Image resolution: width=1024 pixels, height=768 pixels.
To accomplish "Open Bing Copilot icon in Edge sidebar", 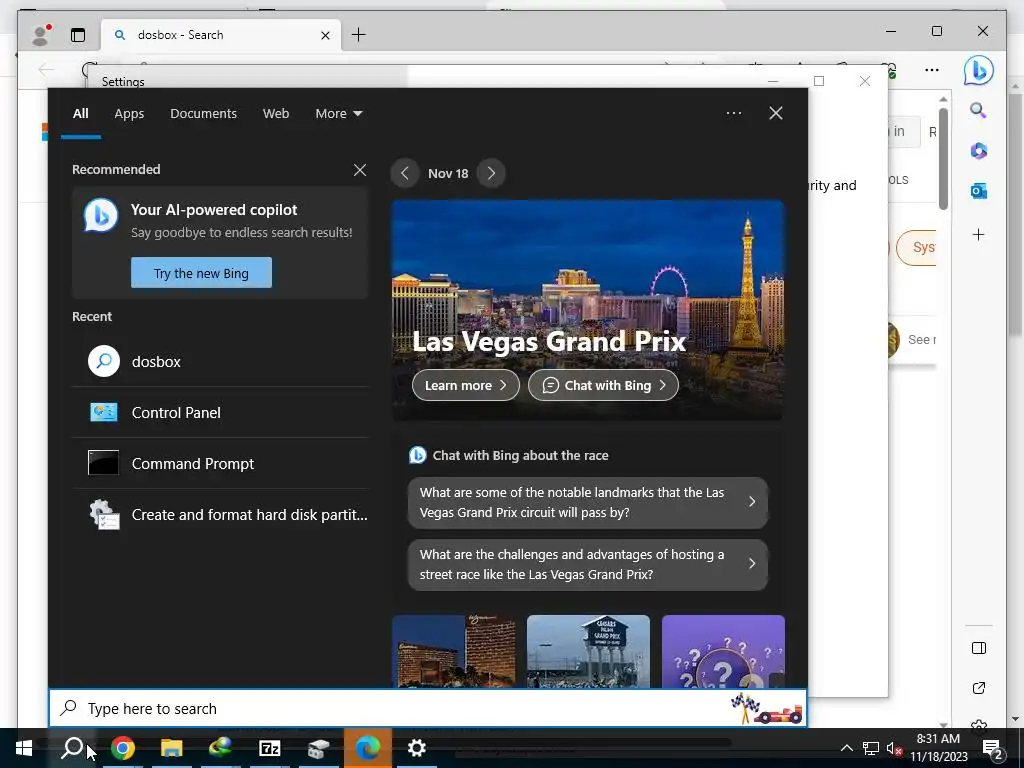I will coord(978,71).
